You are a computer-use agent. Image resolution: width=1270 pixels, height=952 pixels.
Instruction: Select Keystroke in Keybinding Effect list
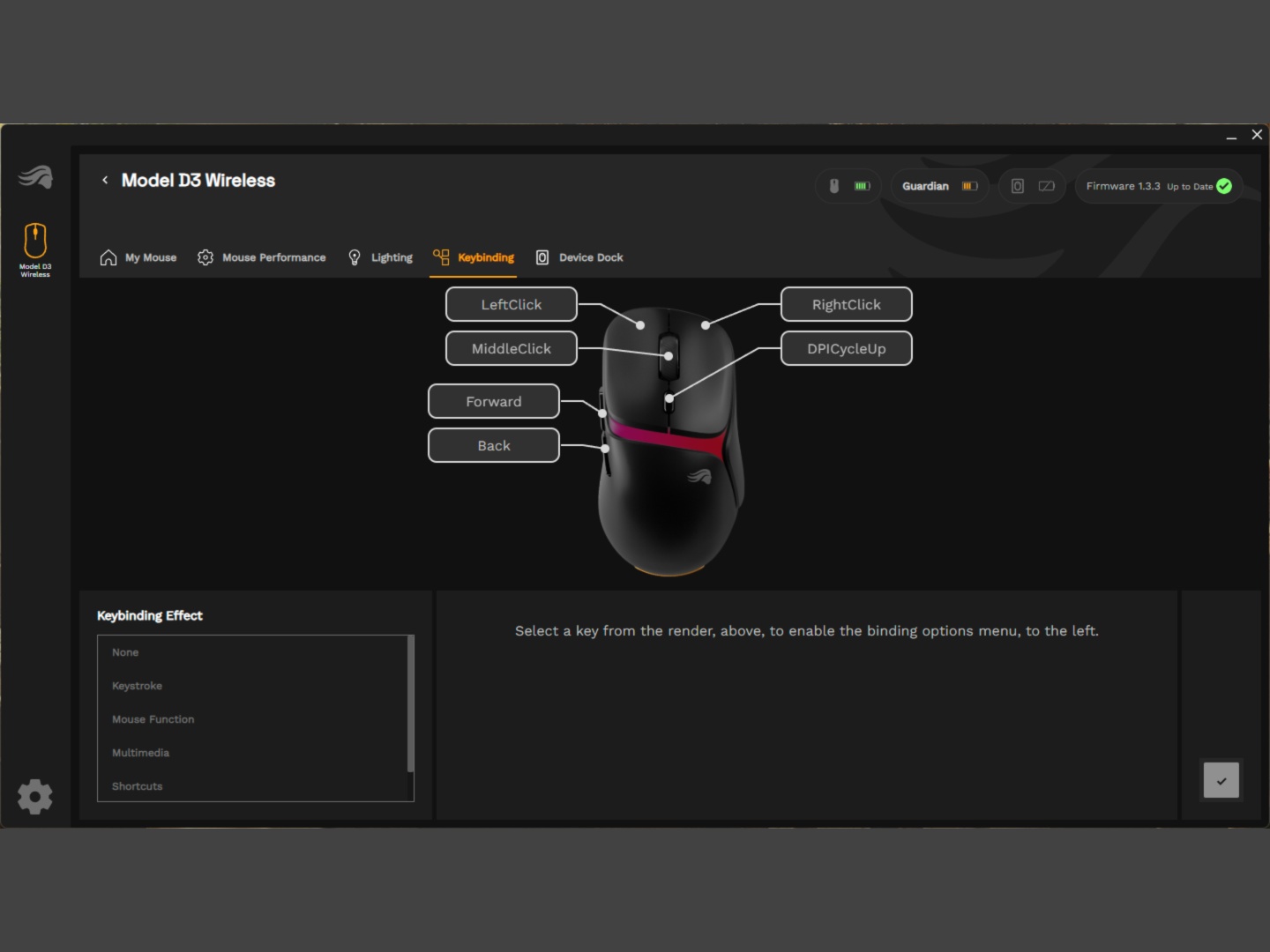(138, 686)
